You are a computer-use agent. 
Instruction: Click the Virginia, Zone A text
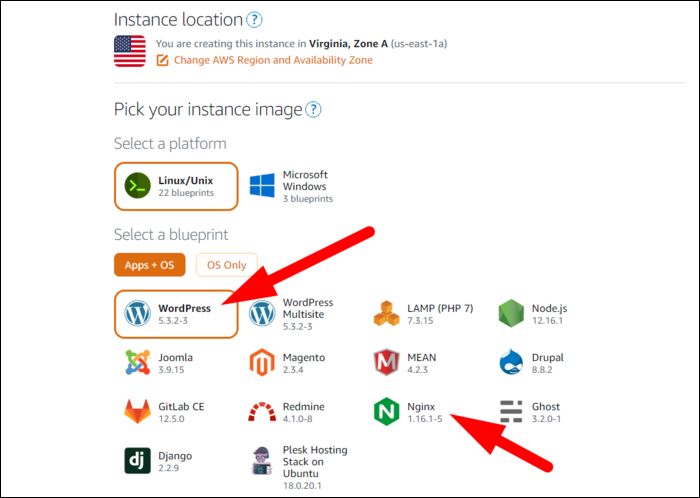(x=348, y=44)
